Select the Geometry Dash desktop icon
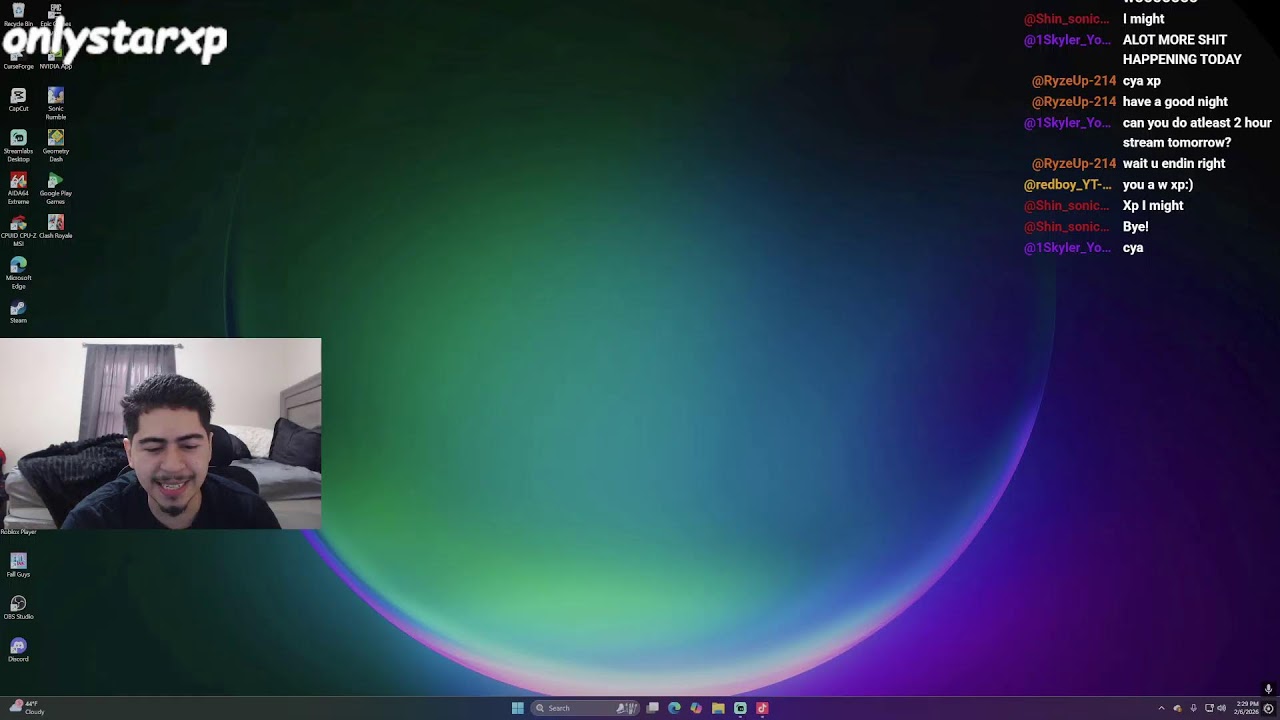 [55, 146]
